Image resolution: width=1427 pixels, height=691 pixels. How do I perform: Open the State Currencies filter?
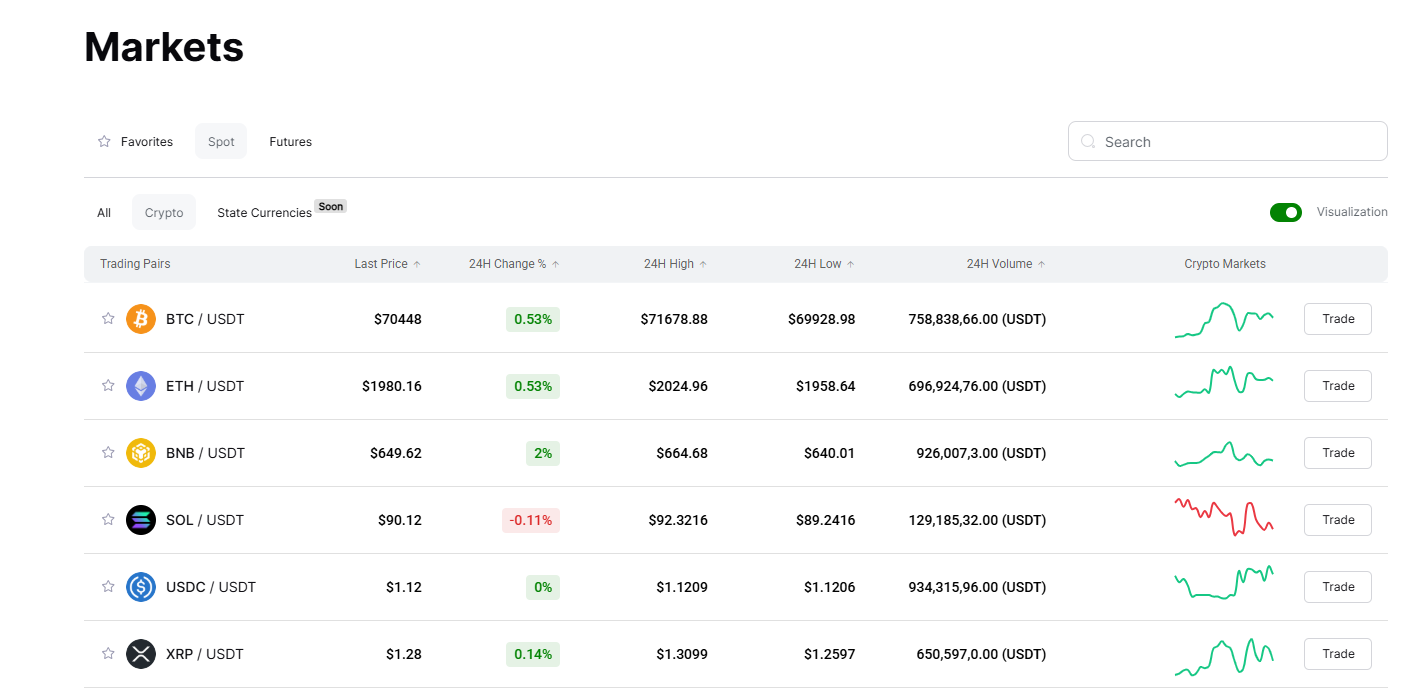point(264,213)
